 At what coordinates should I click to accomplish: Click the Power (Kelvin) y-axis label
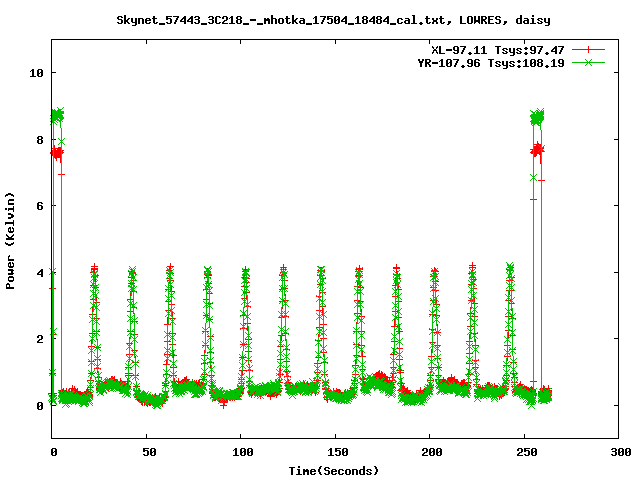click(x=10, y=241)
